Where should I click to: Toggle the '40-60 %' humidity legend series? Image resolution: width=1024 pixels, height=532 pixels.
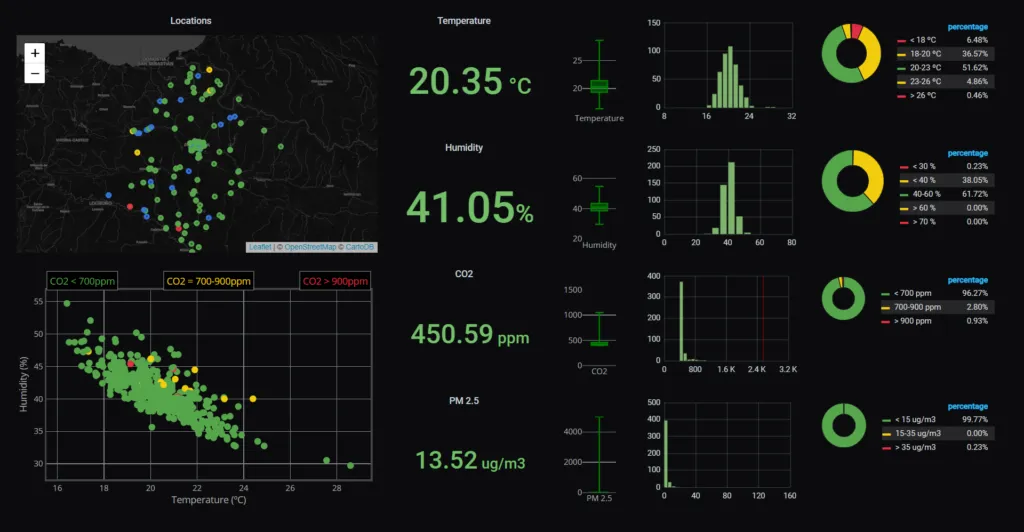coord(926,194)
